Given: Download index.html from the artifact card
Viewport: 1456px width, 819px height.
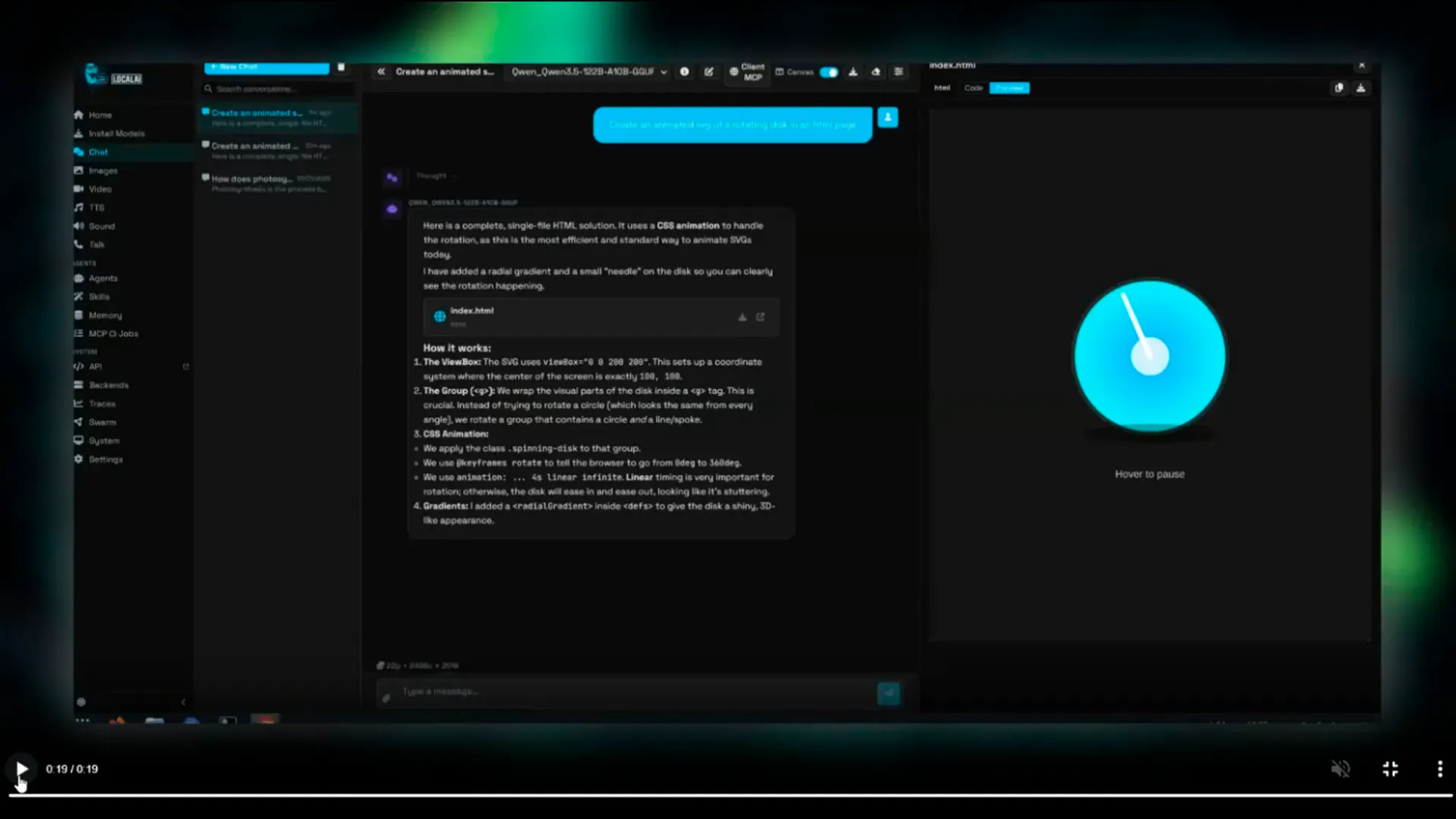Looking at the screenshot, I should [742, 317].
